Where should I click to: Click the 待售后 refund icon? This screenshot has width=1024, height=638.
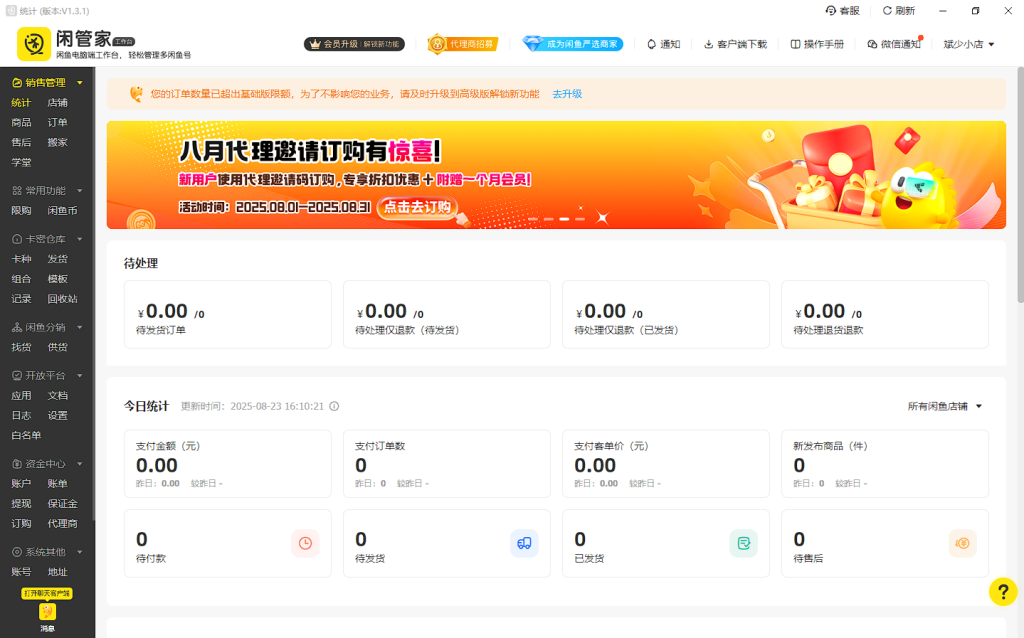[x=962, y=543]
